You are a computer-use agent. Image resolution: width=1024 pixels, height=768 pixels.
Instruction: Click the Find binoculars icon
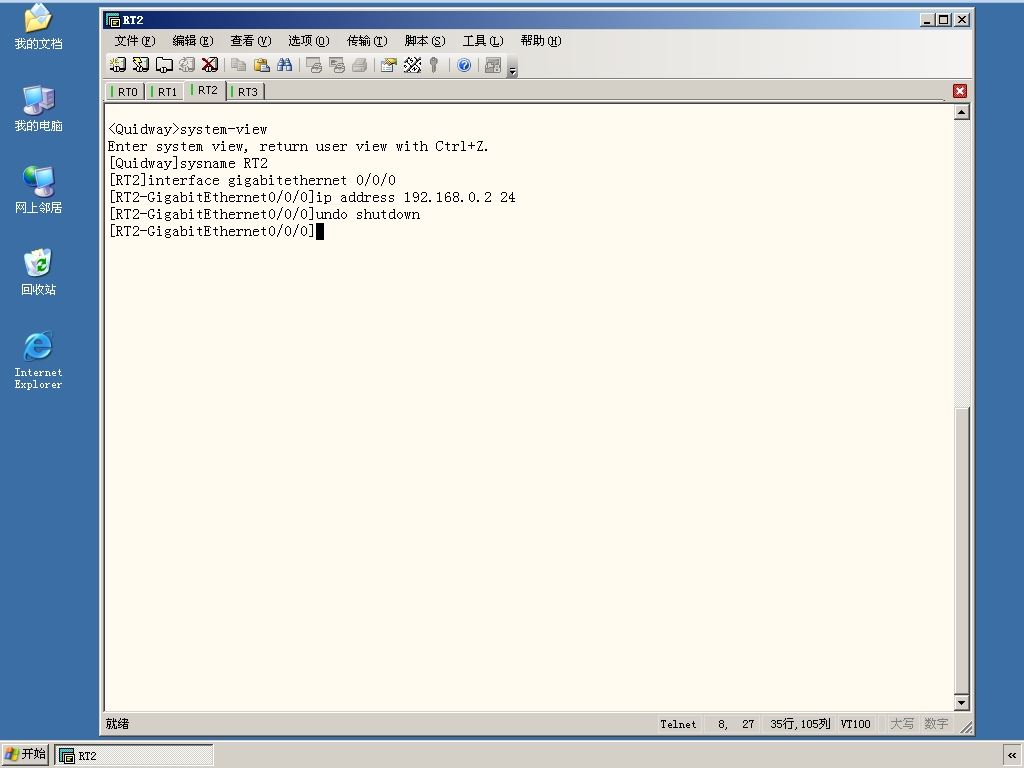[285, 65]
